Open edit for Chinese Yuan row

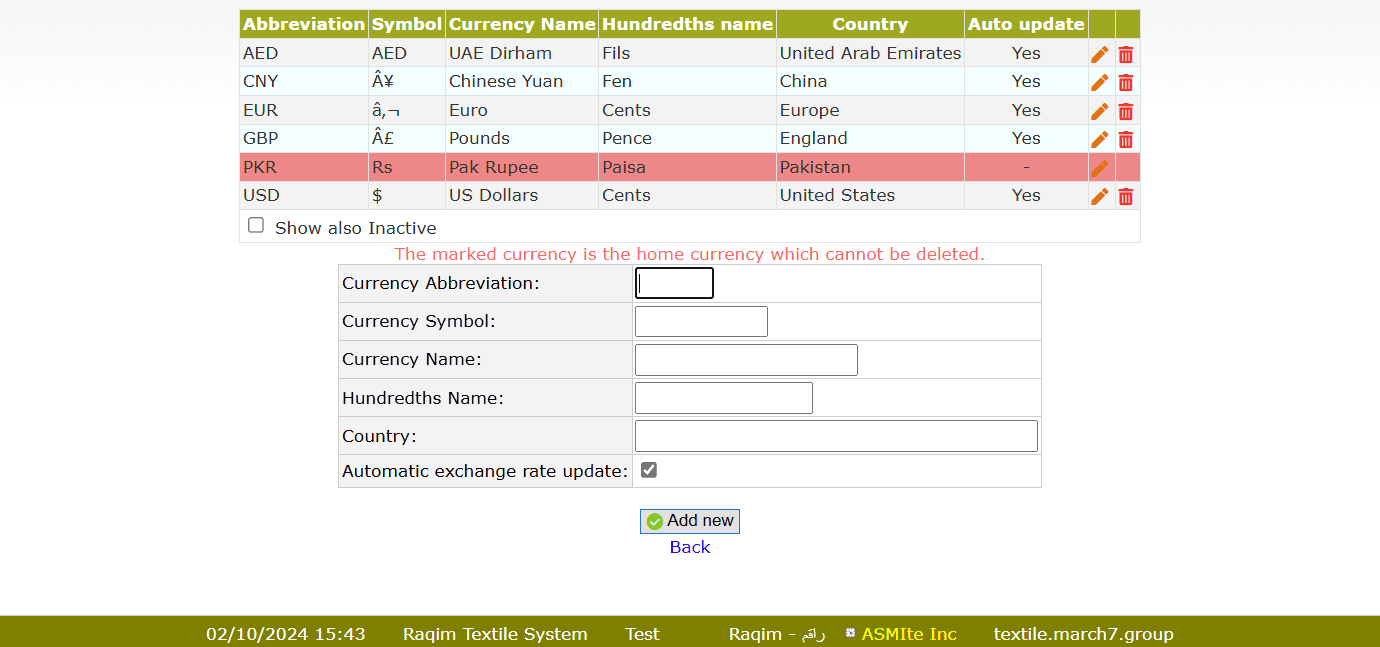tap(1100, 82)
